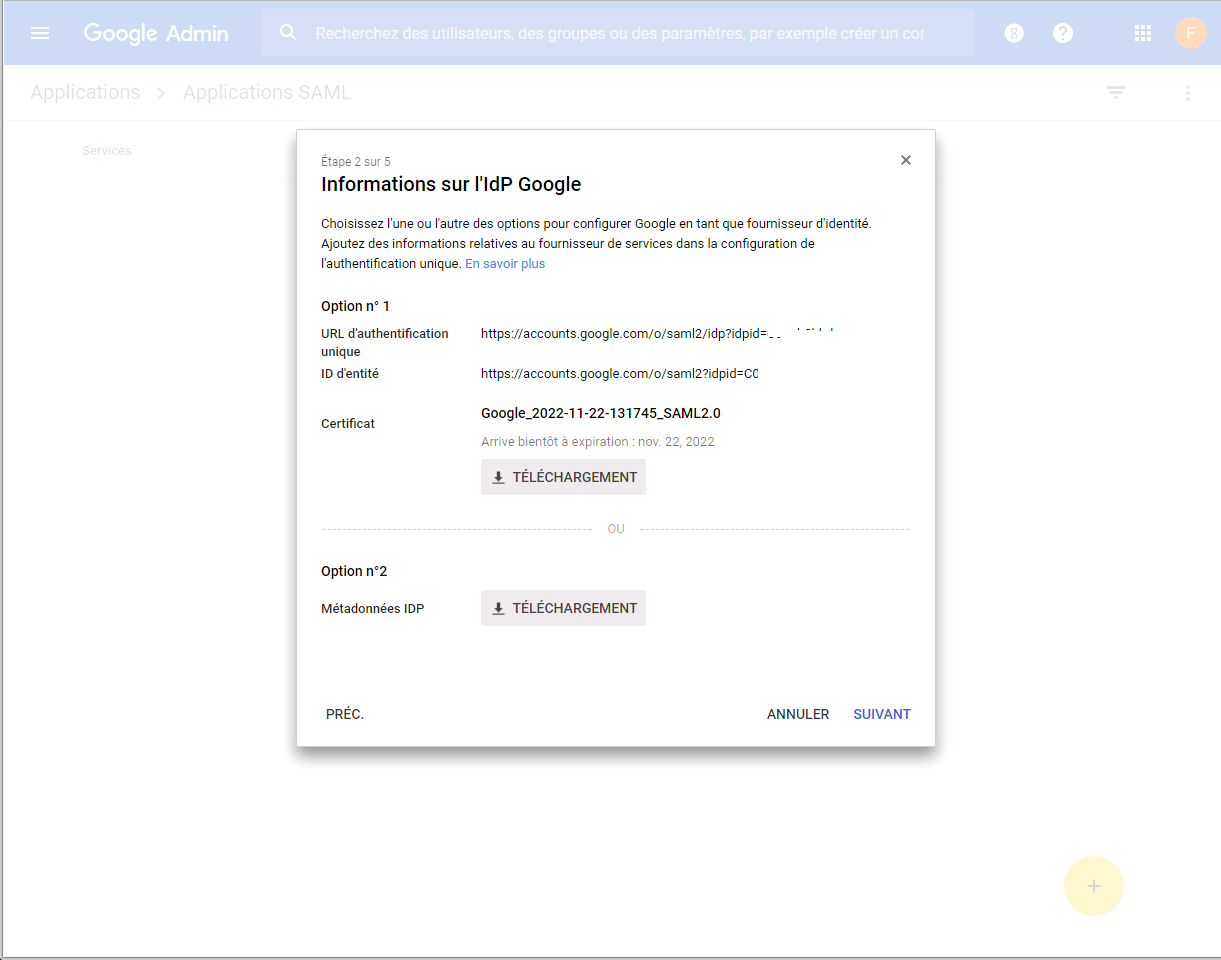
Task: Select the SSO URL value text
Action: tap(658, 334)
